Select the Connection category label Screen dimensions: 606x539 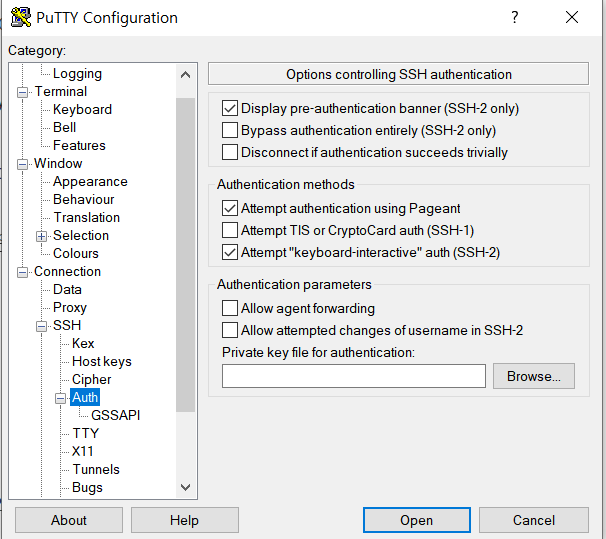(x=67, y=271)
